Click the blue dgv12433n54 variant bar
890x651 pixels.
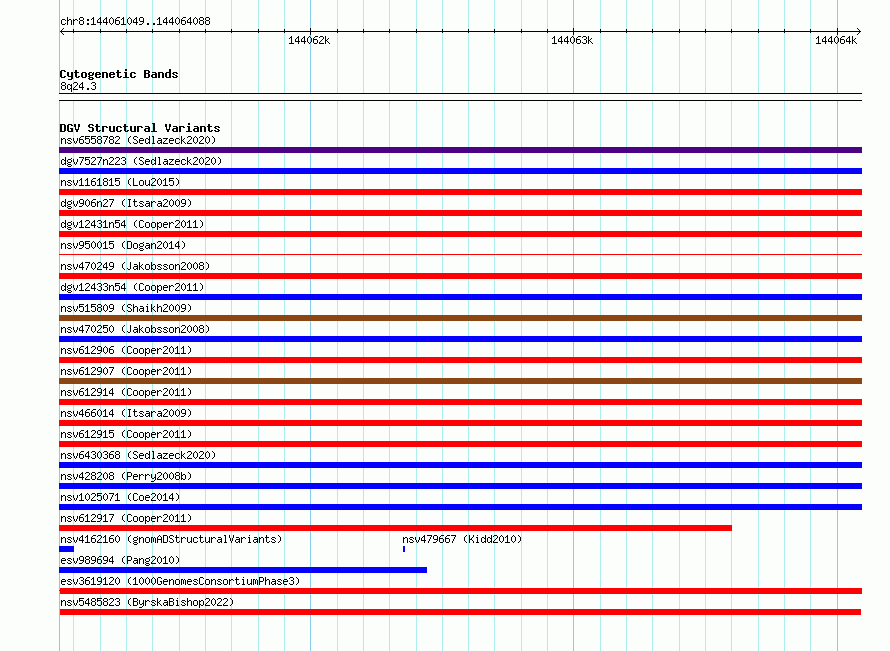click(x=460, y=297)
